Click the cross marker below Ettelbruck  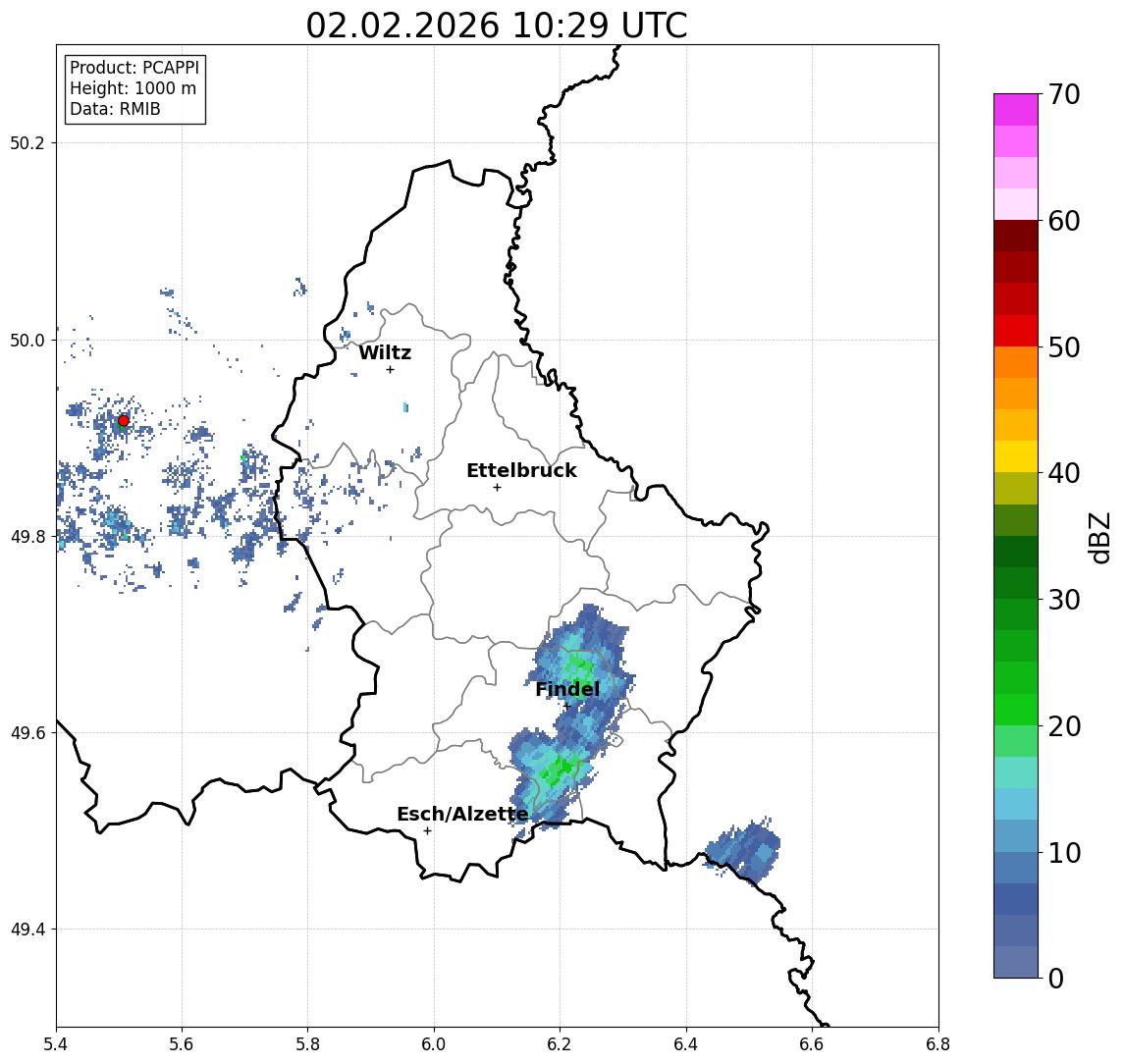point(497,488)
